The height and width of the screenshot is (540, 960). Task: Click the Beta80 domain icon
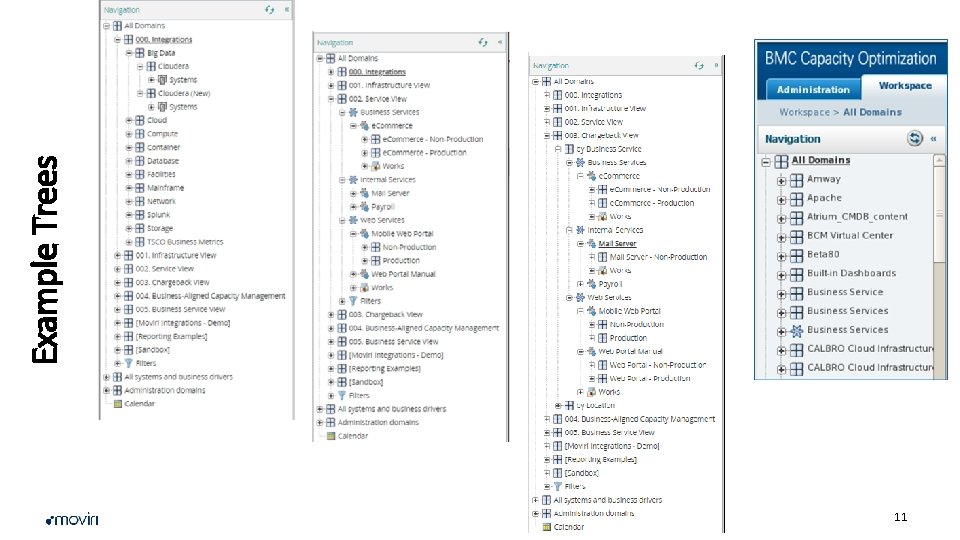pyautogui.click(x=796, y=255)
